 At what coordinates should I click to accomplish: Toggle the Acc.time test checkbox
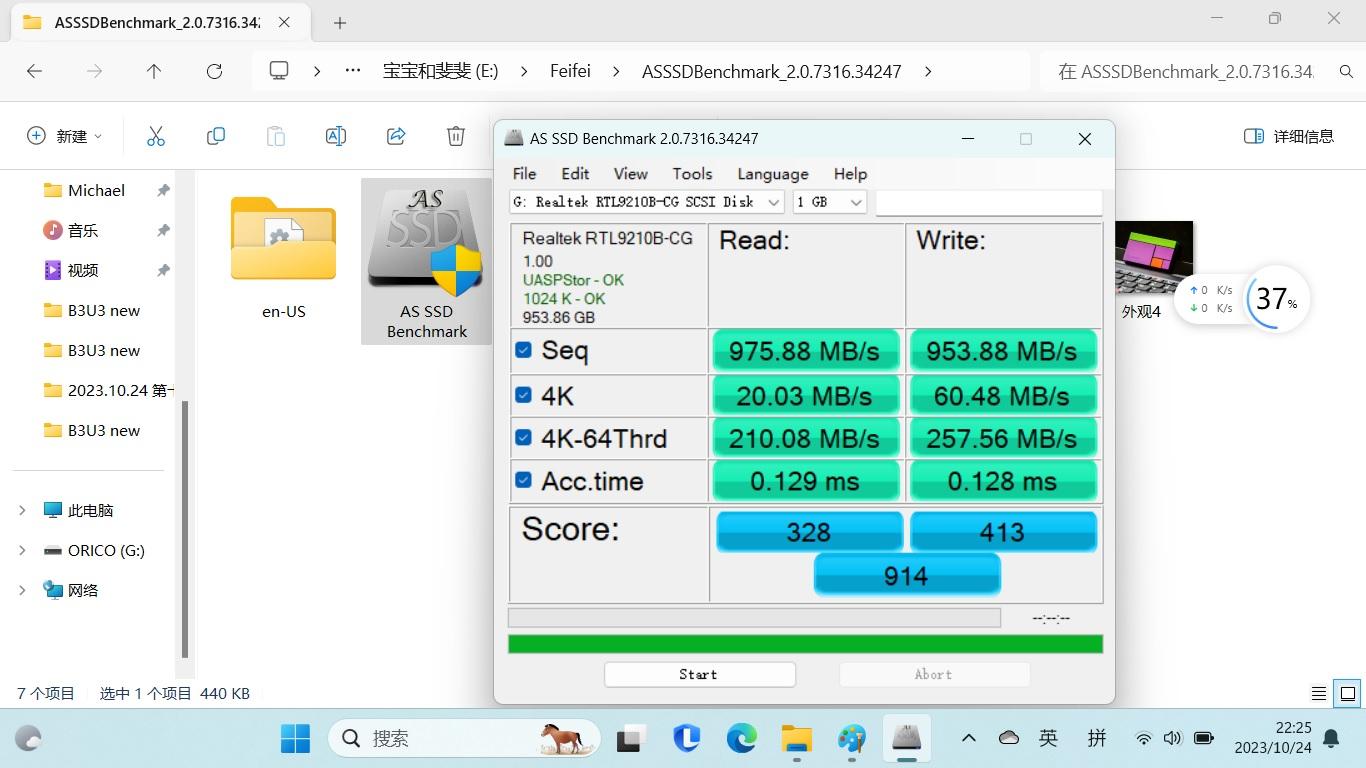coord(523,479)
